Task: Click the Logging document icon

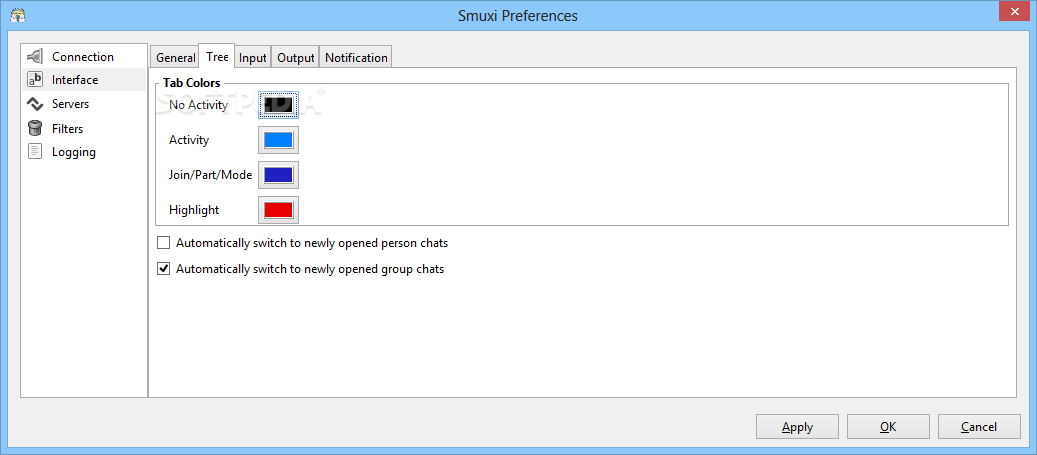Action: [x=35, y=151]
